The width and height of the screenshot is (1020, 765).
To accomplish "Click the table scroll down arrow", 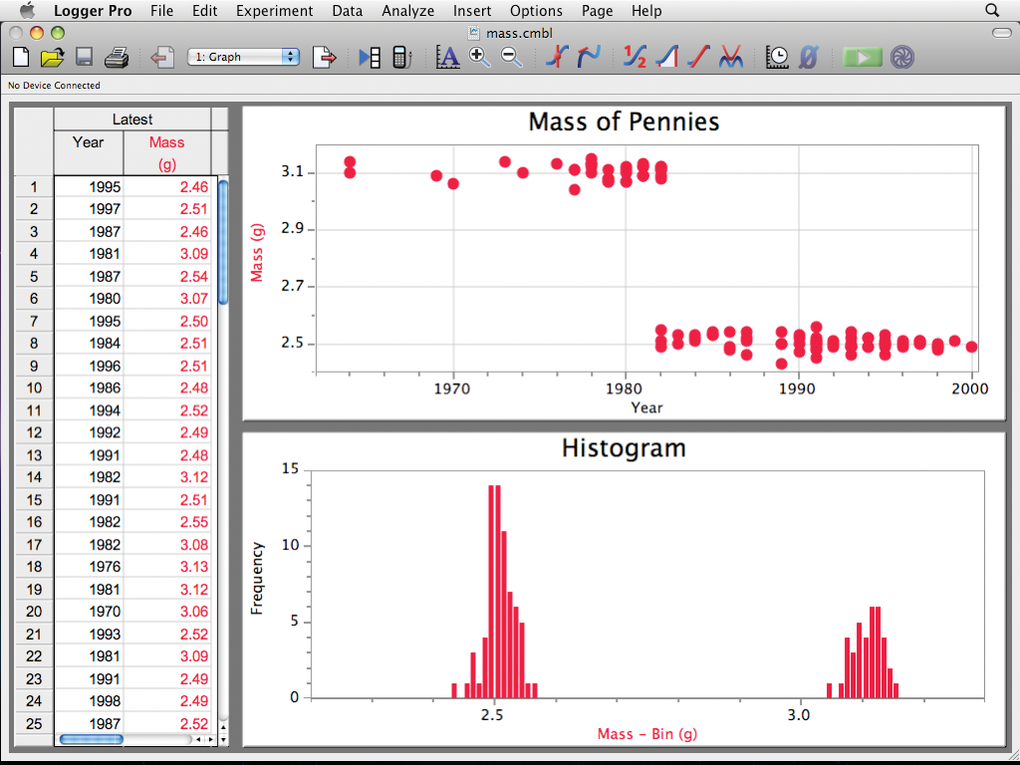I will pyautogui.click(x=223, y=740).
